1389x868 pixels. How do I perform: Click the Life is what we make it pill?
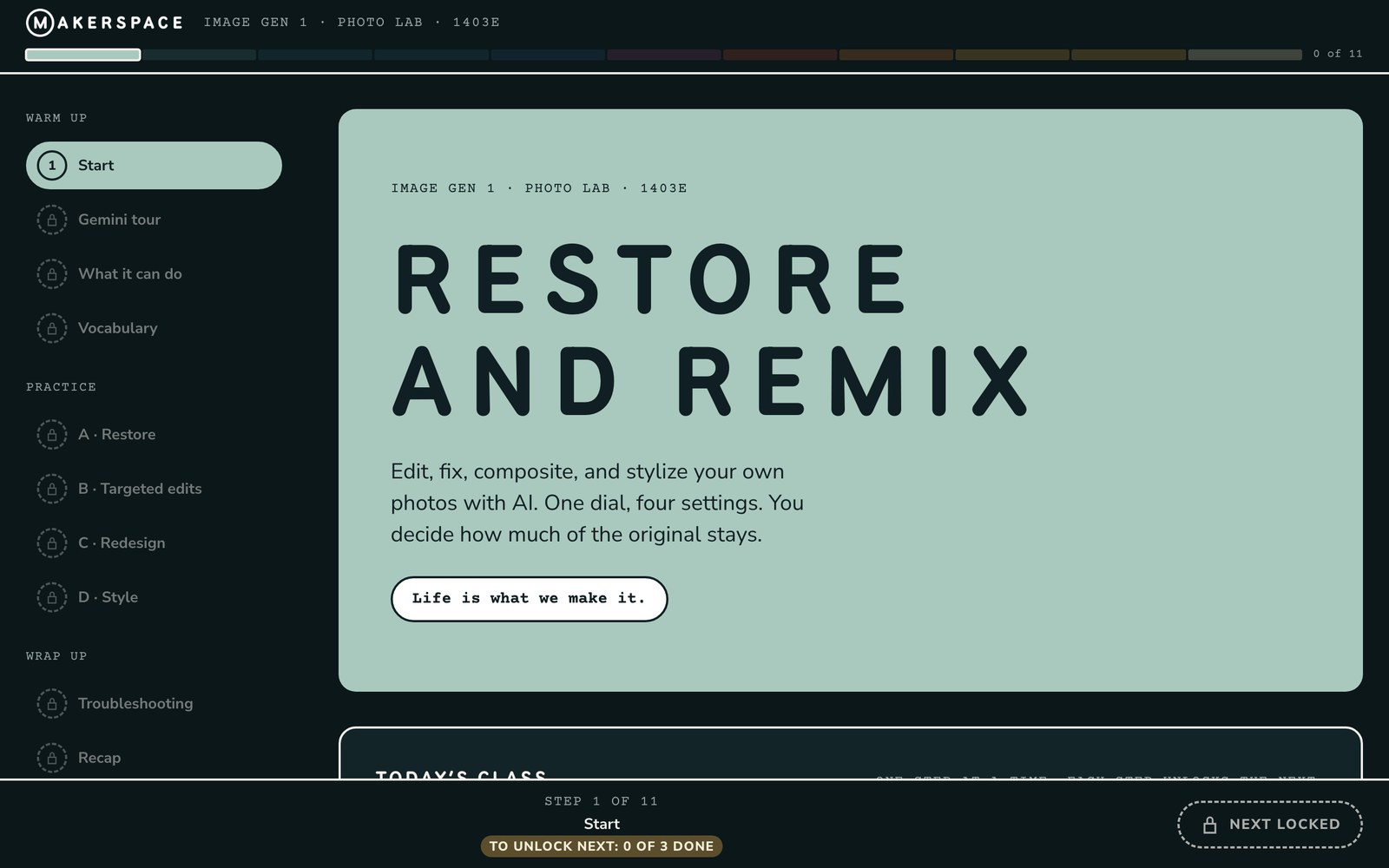click(529, 599)
